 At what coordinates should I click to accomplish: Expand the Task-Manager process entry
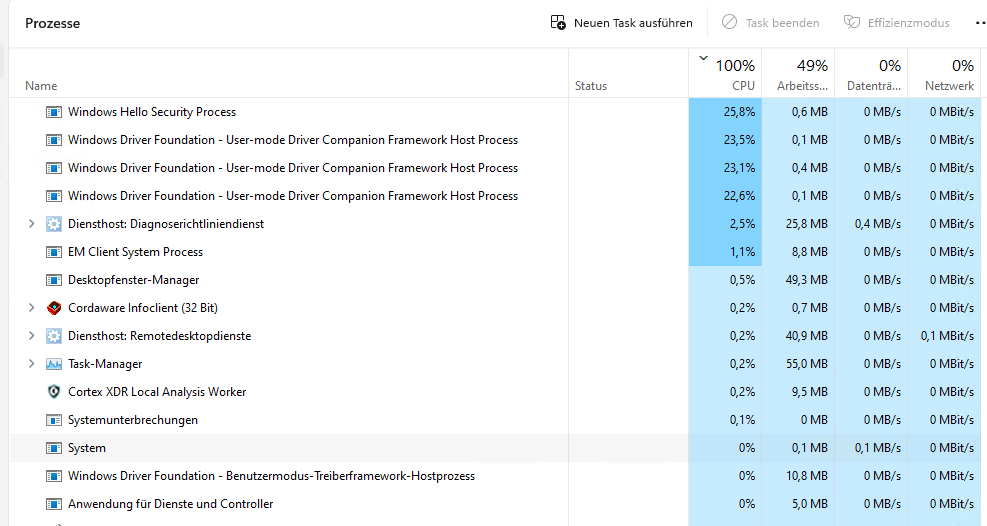[x=31, y=364]
